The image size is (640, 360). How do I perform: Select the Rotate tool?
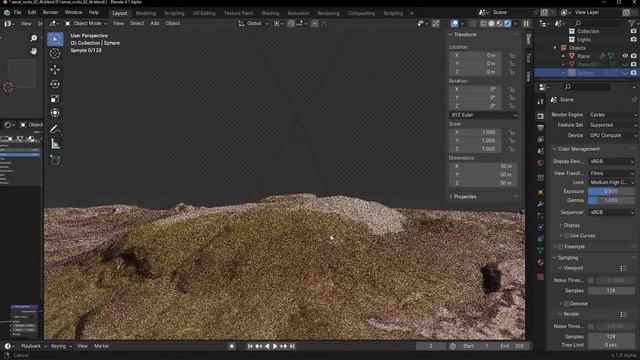coord(55,84)
